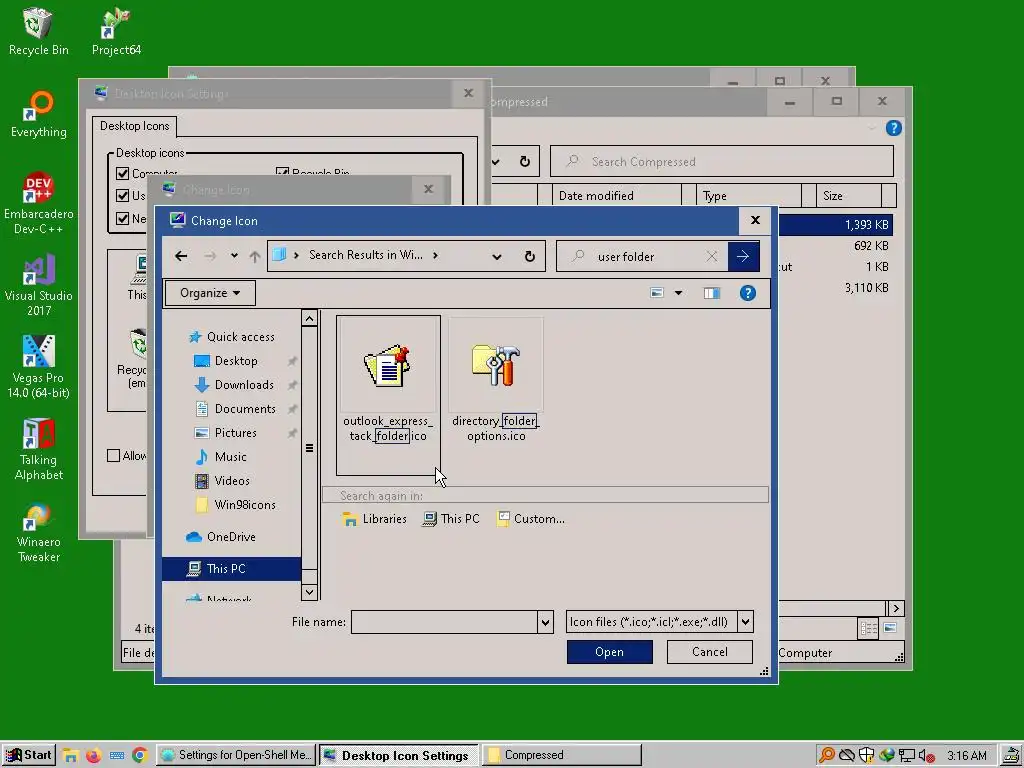The image size is (1024, 768).
Task: Open the recent locations chevron beside the forward arrow
Action: 234,256
